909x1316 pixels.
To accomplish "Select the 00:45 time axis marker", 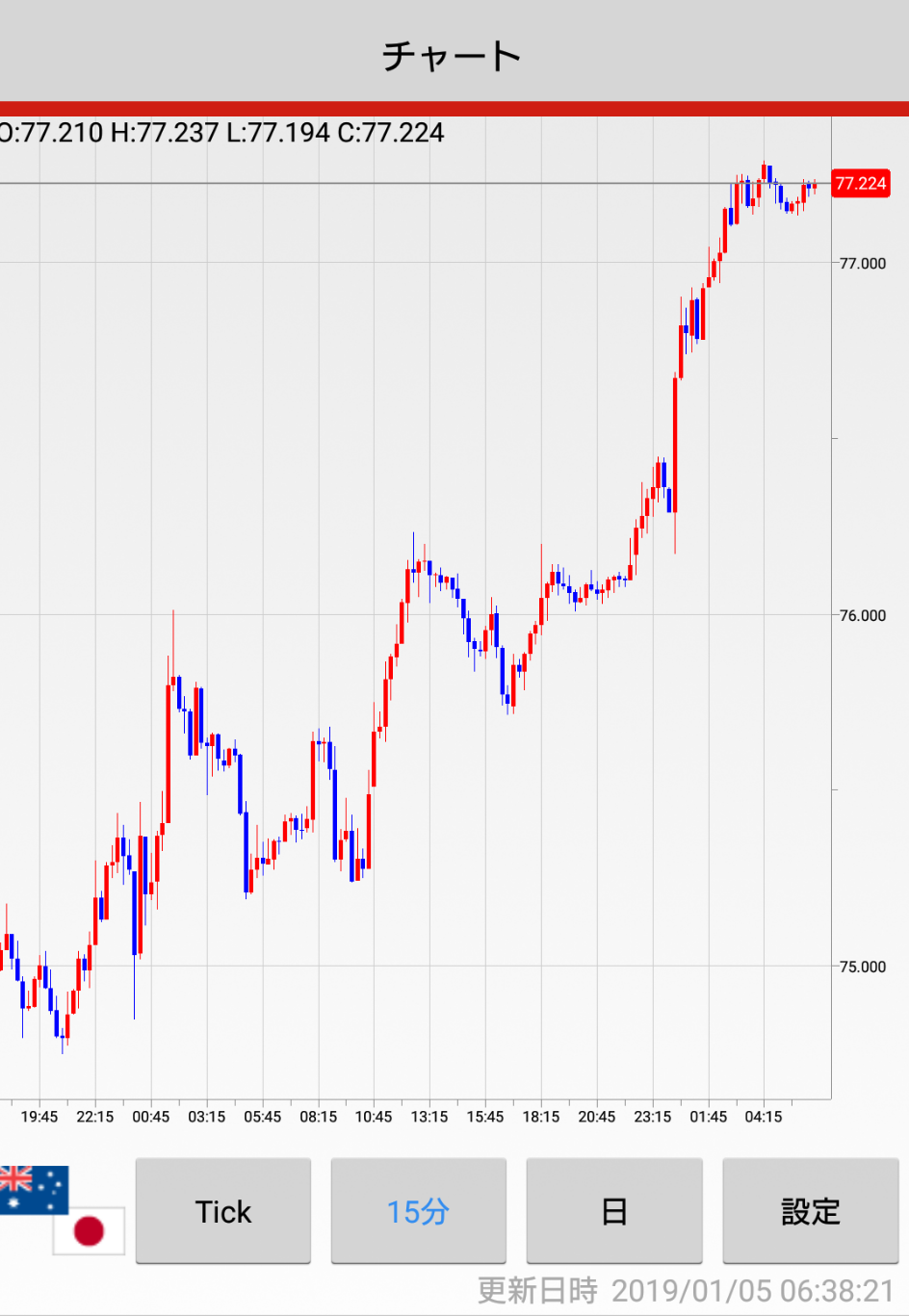I will [151, 1117].
